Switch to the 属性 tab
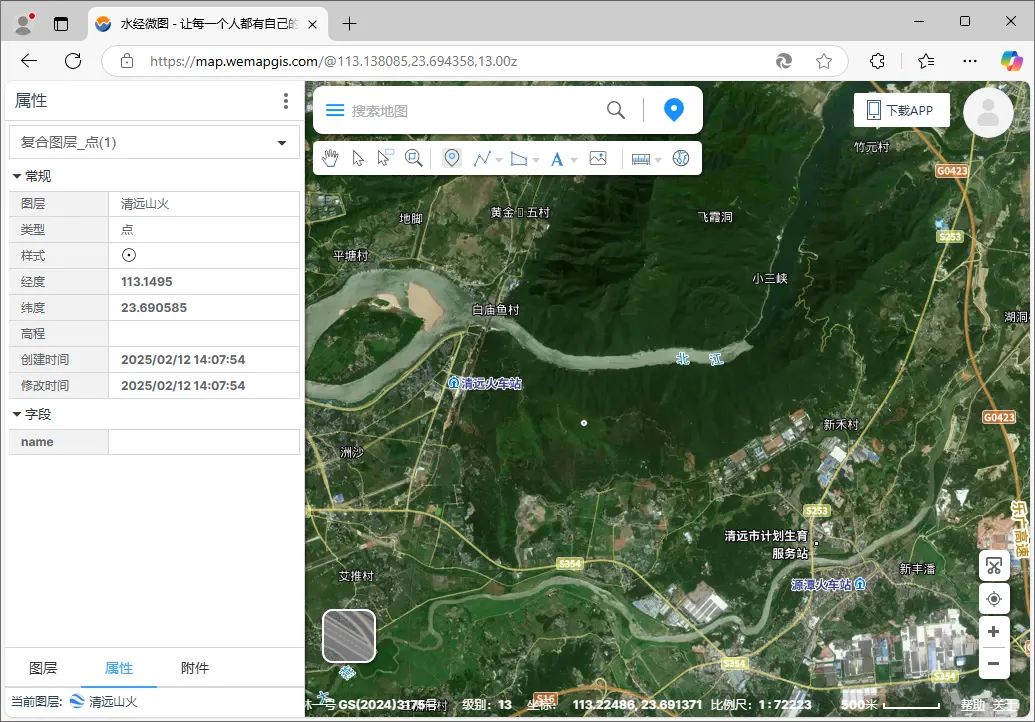The height and width of the screenshot is (722, 1035). (x=119, y=668)
